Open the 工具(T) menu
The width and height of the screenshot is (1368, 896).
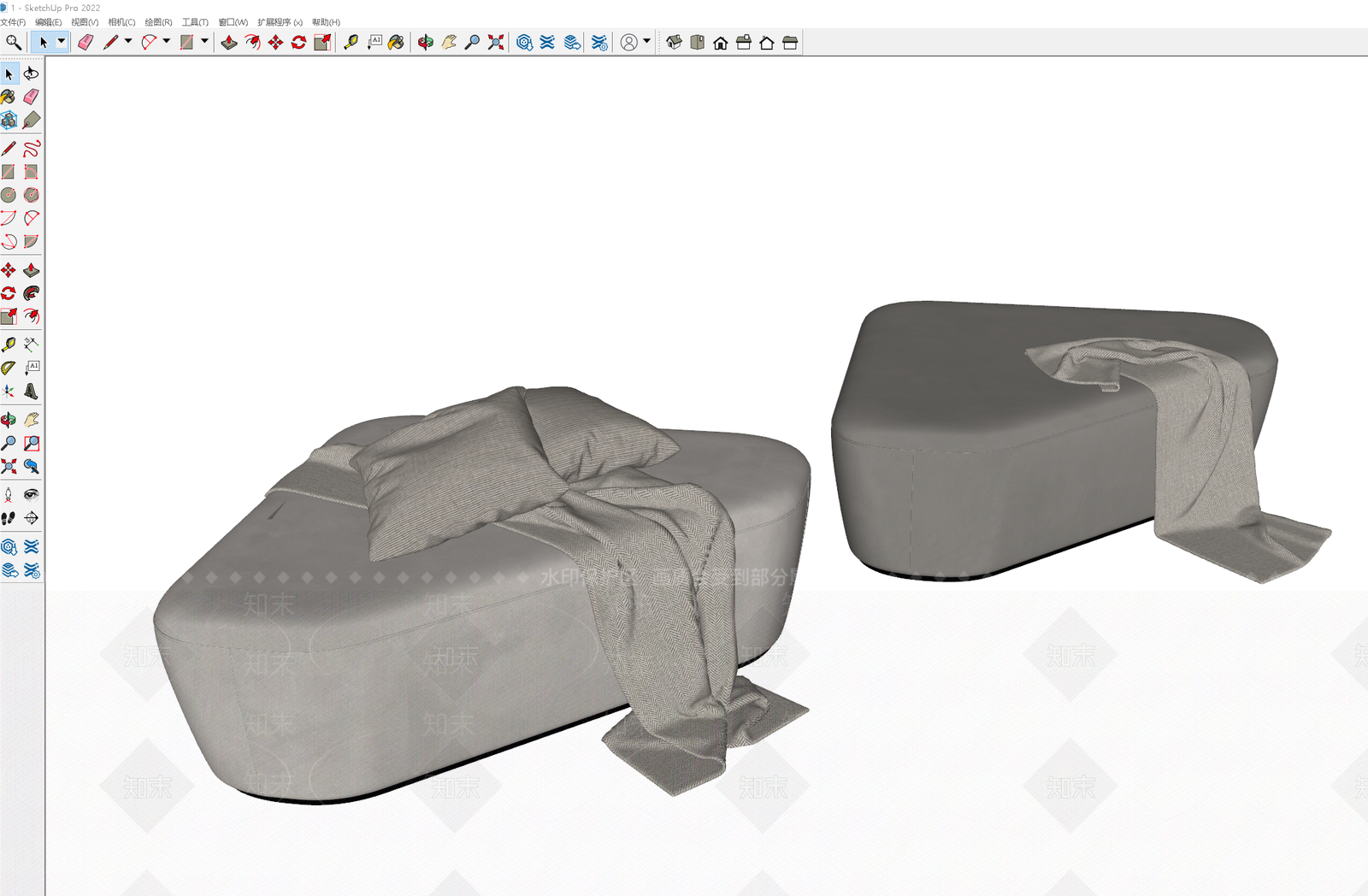coord(195,22)
